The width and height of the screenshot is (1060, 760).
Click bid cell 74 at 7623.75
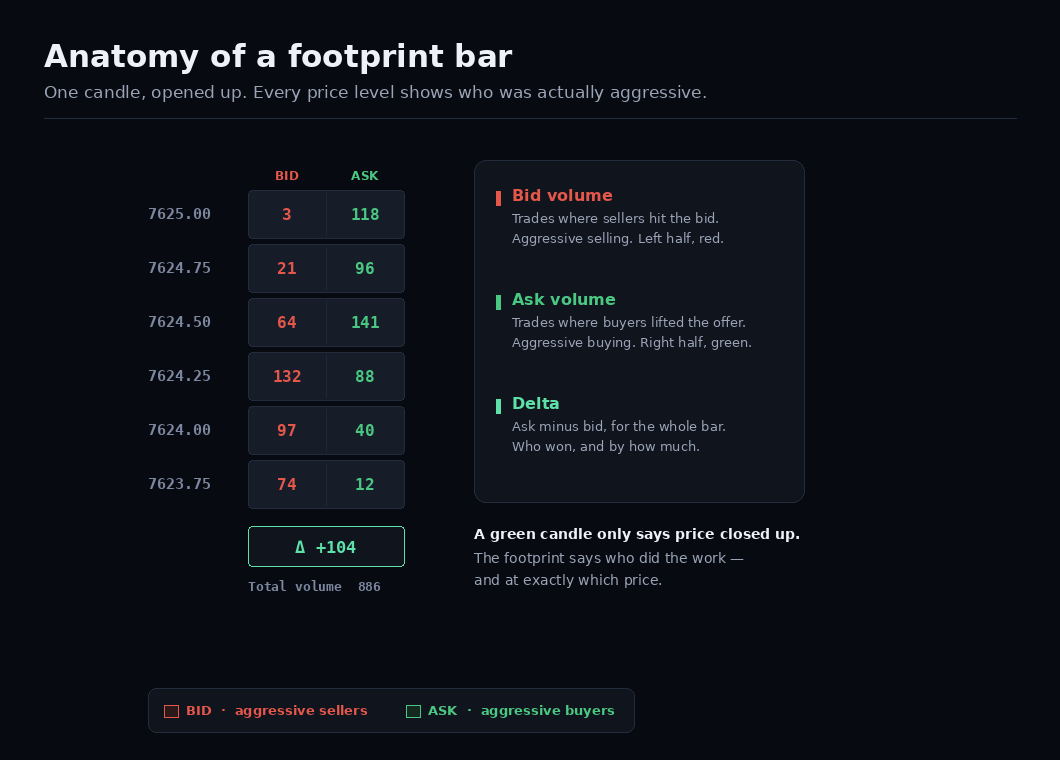pos(287,485)
